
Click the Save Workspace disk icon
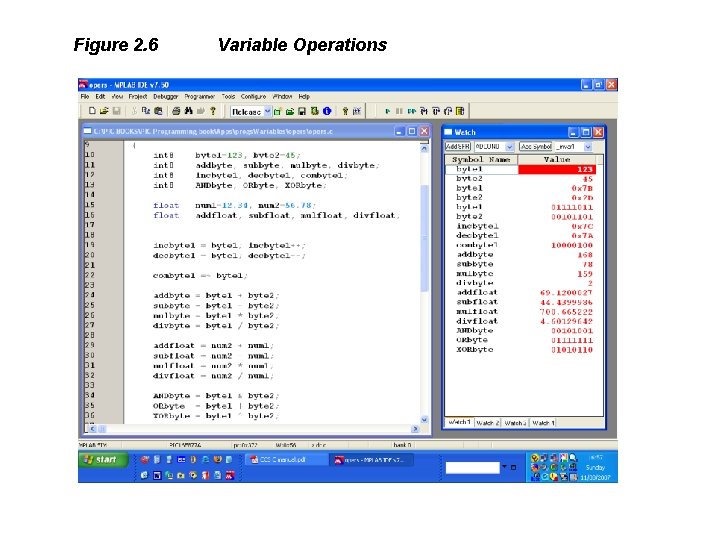(302, 111)
